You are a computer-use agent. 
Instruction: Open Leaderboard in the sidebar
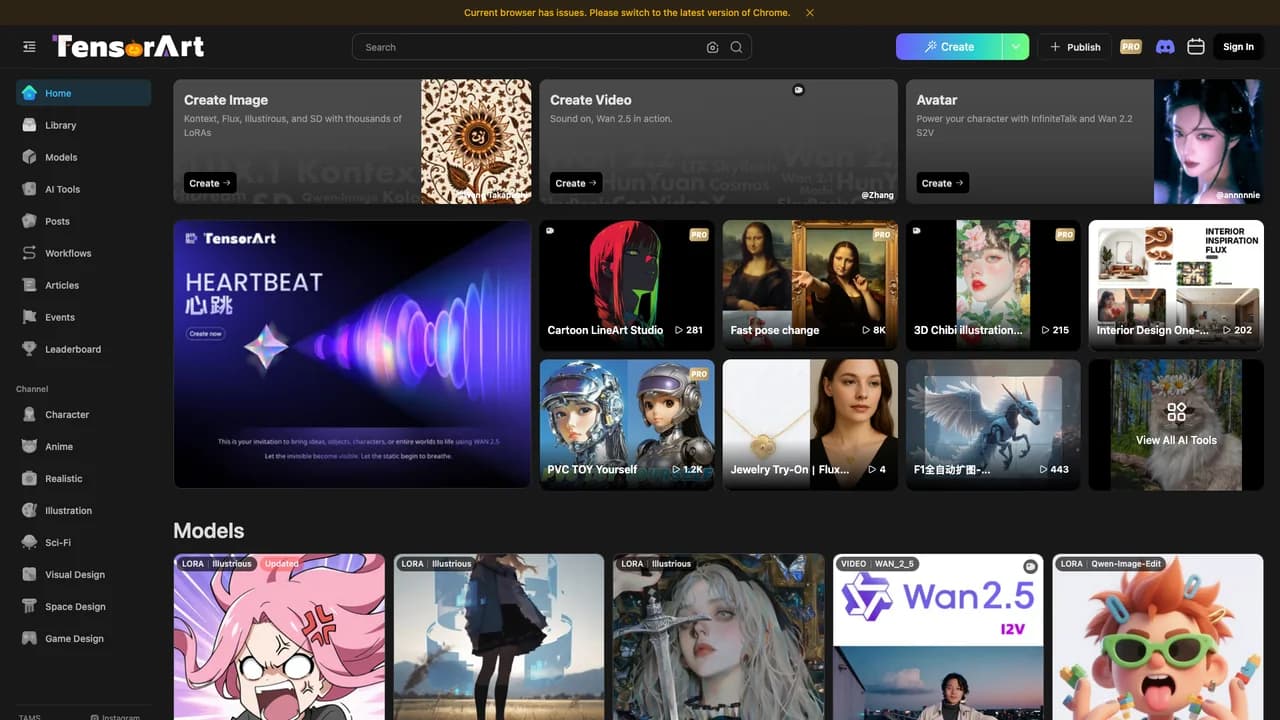(x=83, y=349)
